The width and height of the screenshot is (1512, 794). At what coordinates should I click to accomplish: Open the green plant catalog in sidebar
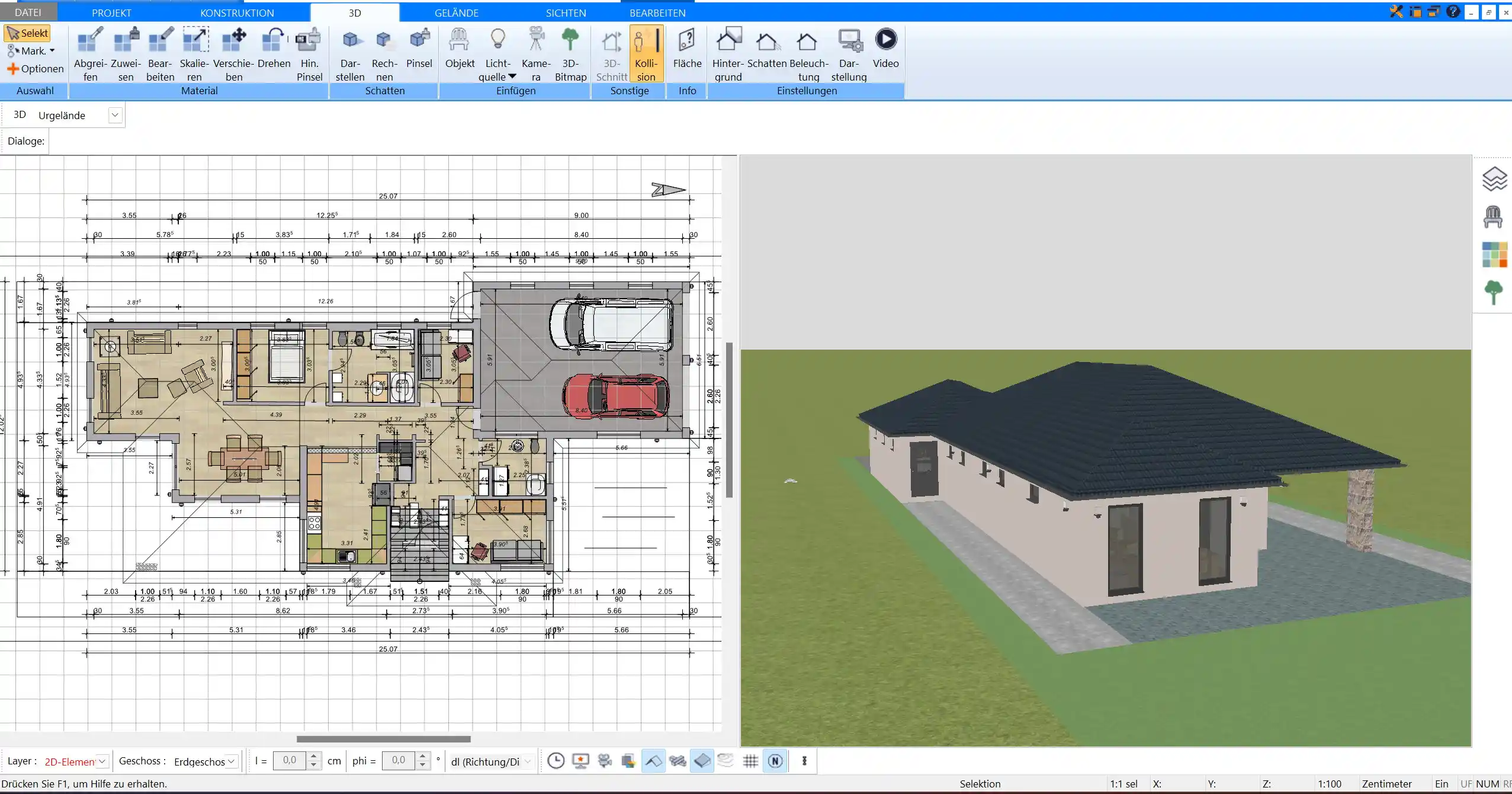(x=1494, y=293)
